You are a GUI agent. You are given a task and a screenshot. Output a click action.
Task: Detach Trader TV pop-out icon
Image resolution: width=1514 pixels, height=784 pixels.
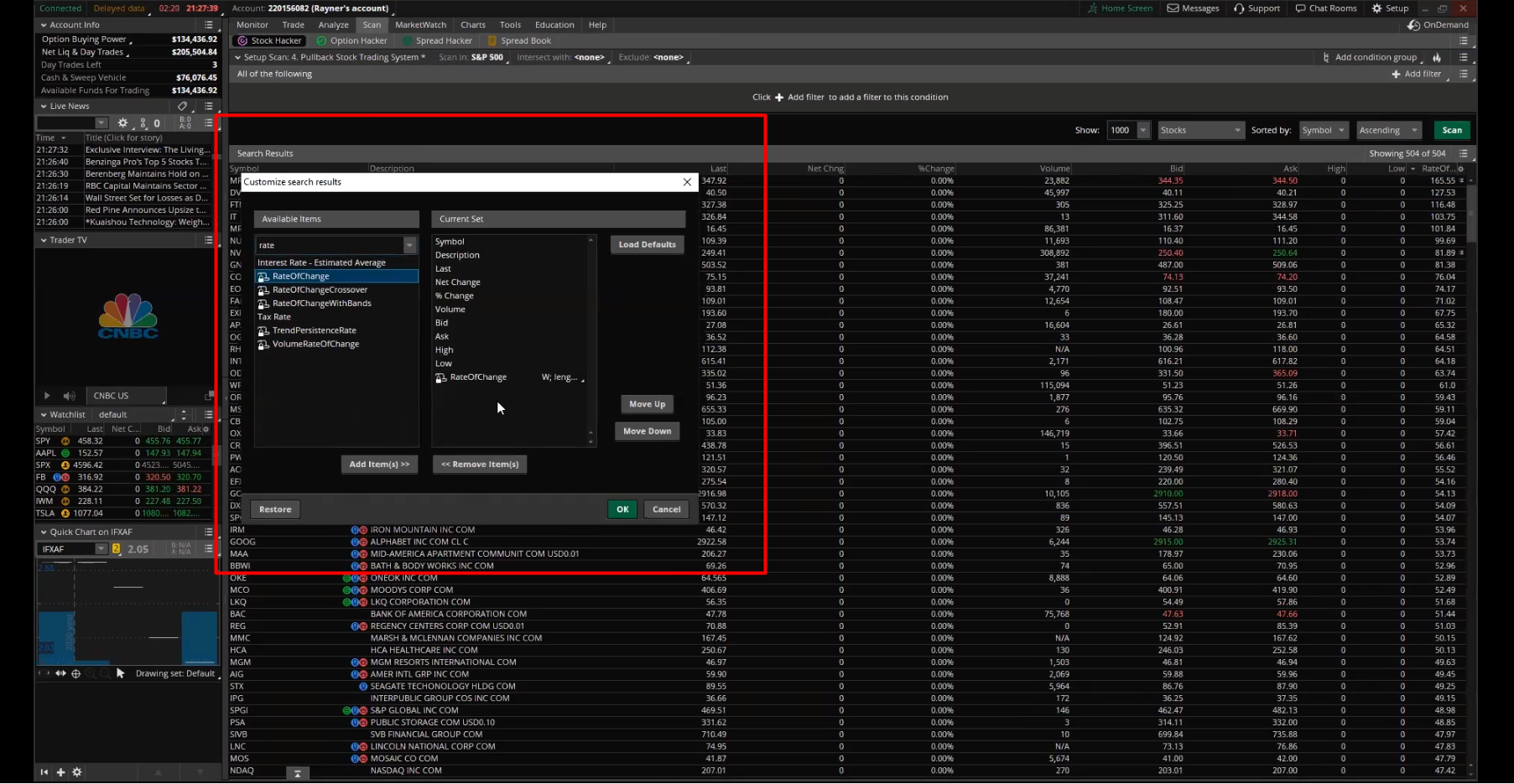point(209,396)
